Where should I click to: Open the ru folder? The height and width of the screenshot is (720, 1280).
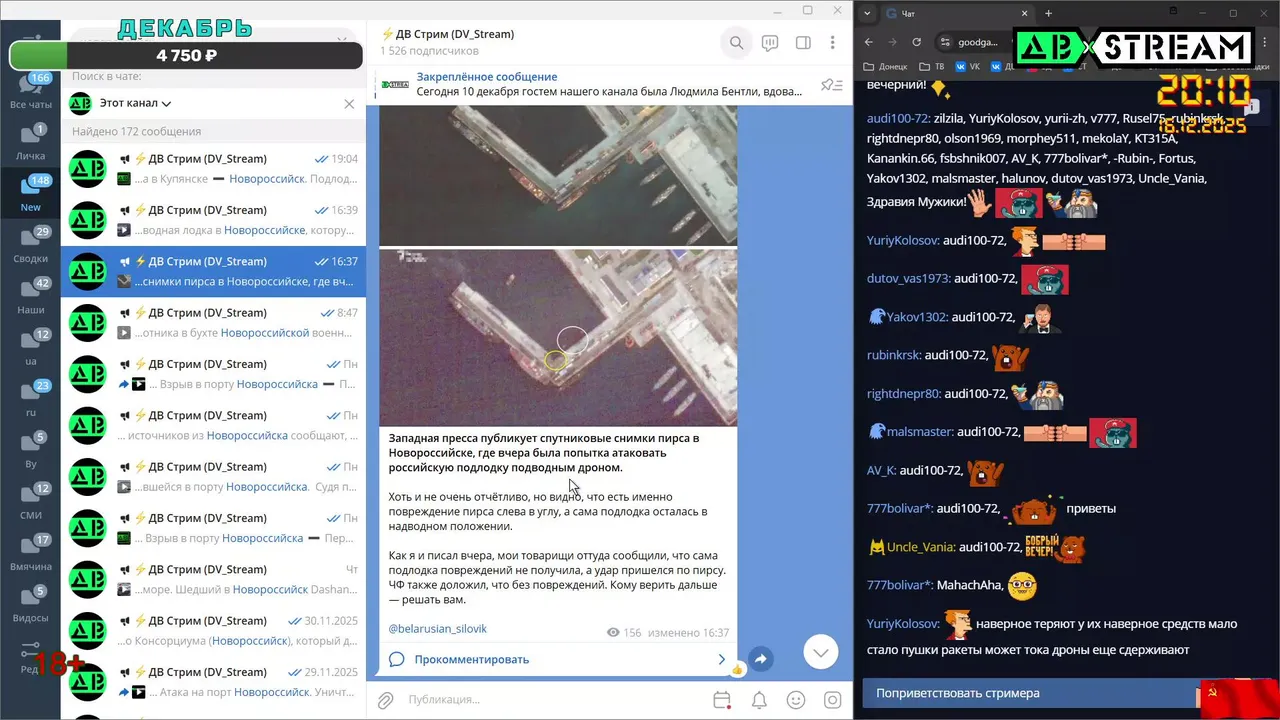point(30,400)
